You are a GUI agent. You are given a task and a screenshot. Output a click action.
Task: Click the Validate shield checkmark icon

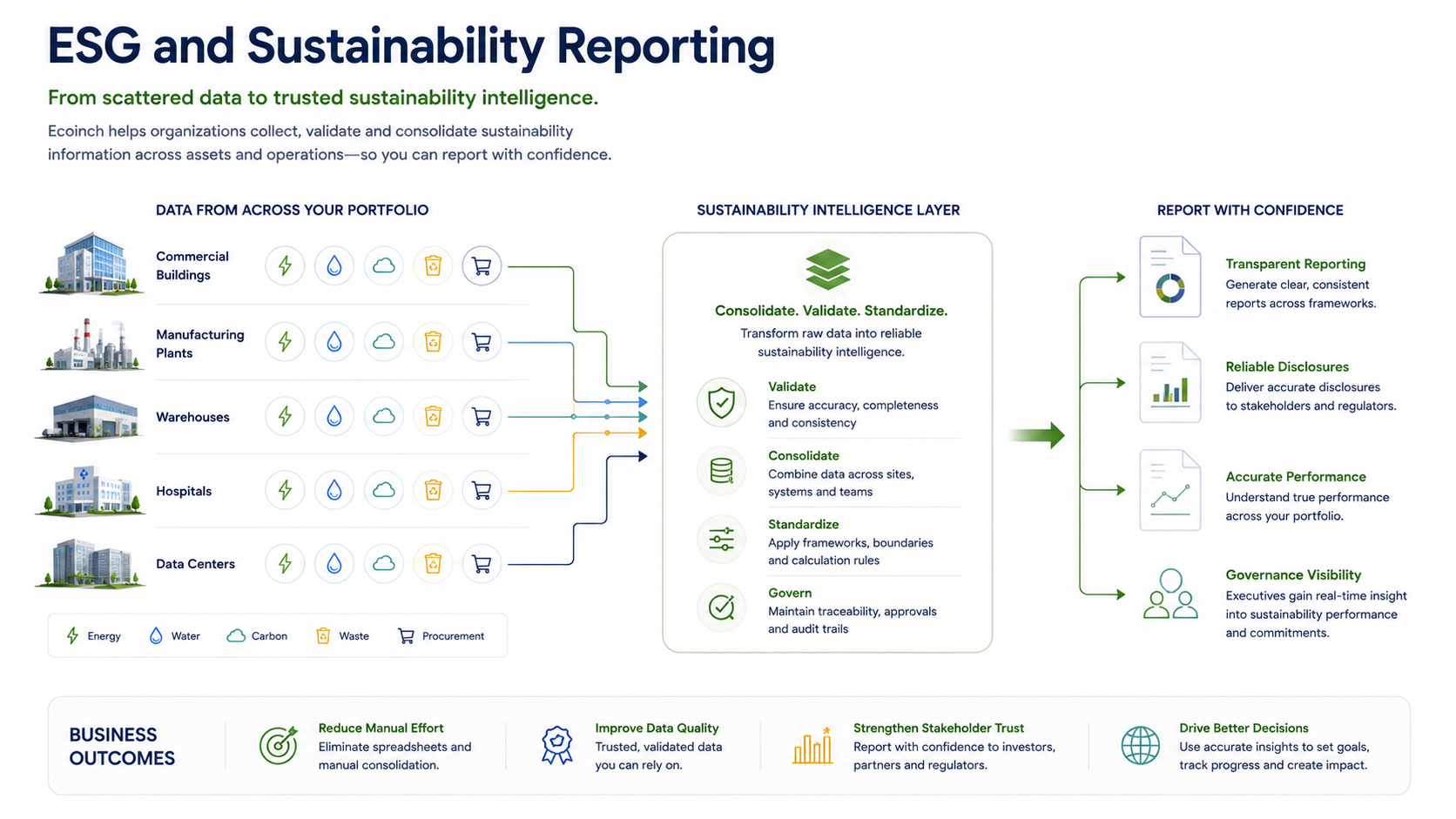click(721, 403)
